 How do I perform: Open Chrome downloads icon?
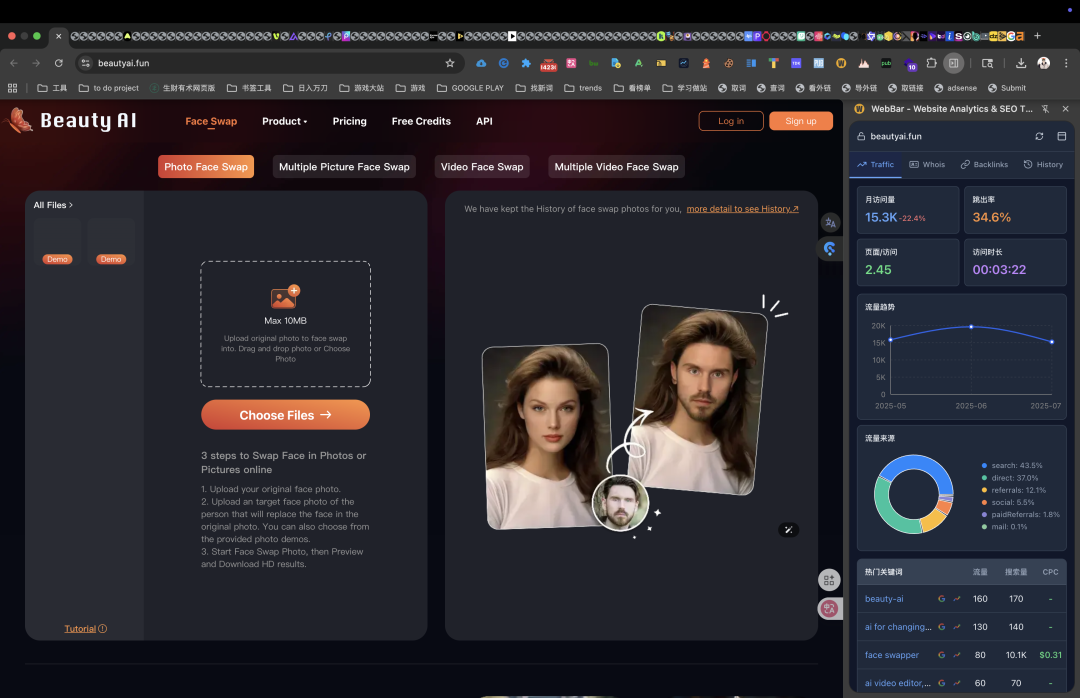(1021, 63)
